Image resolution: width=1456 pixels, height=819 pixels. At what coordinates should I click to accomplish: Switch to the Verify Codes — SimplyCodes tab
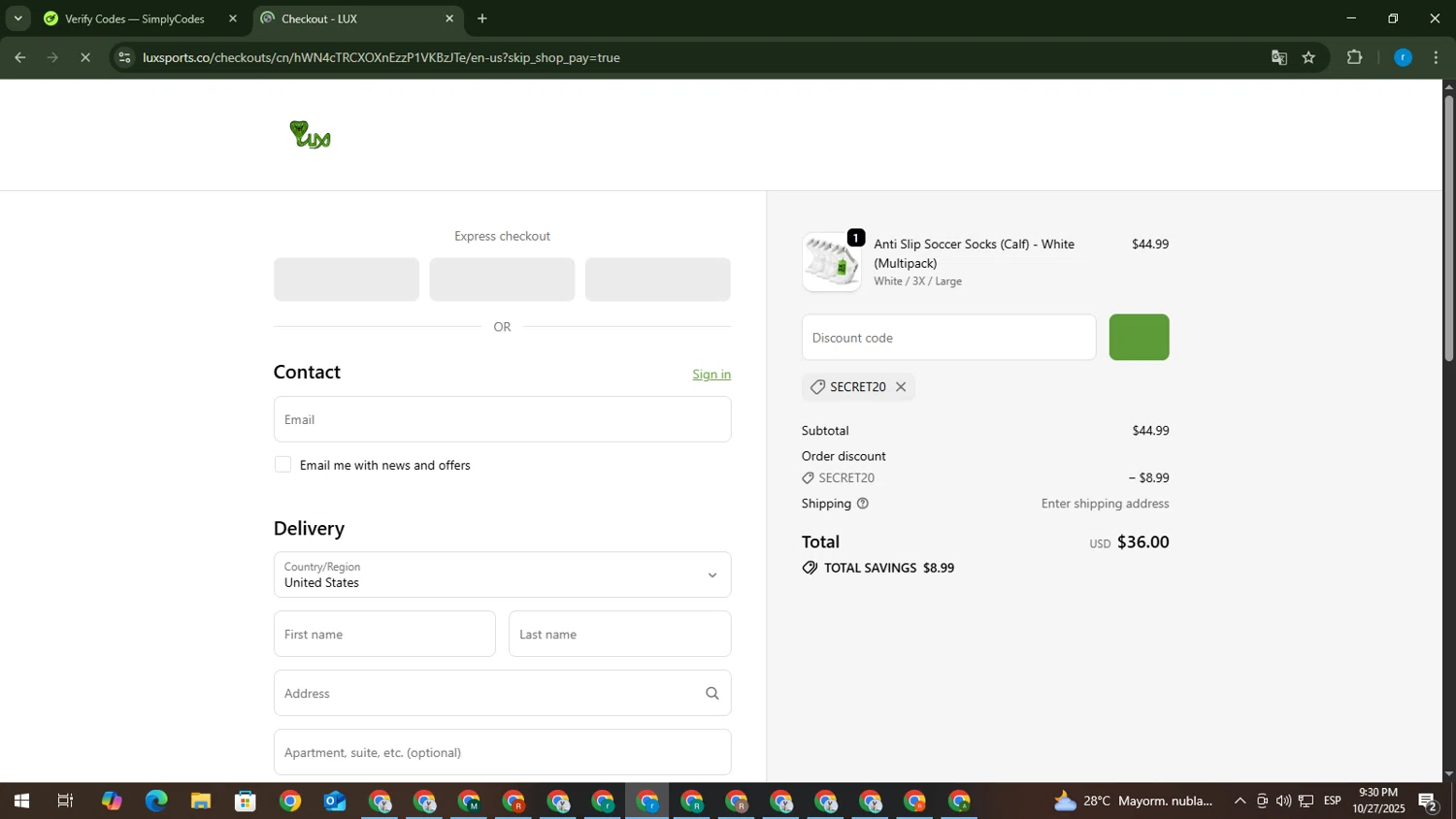point(134,18)
